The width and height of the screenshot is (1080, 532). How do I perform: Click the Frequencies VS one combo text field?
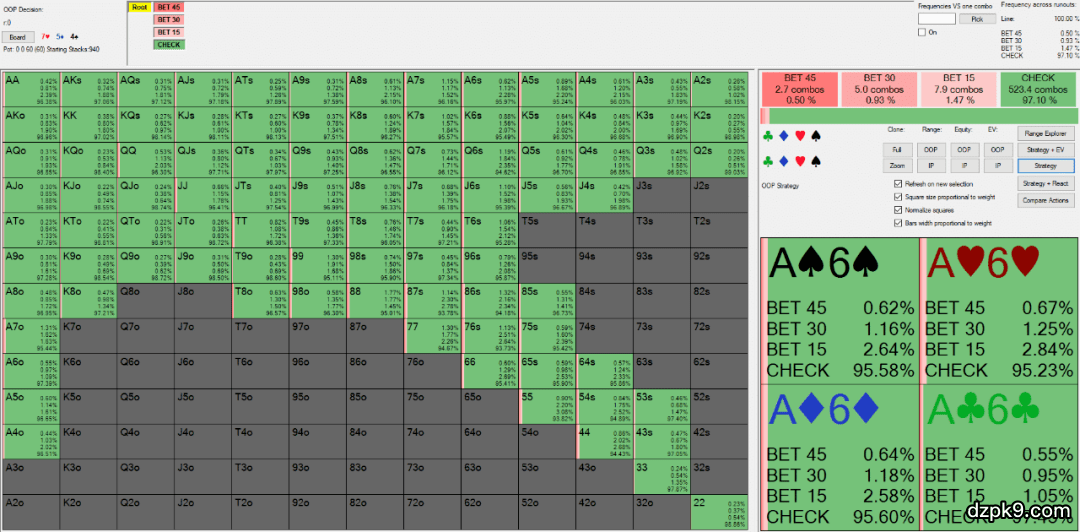click(x=937, y=18)
